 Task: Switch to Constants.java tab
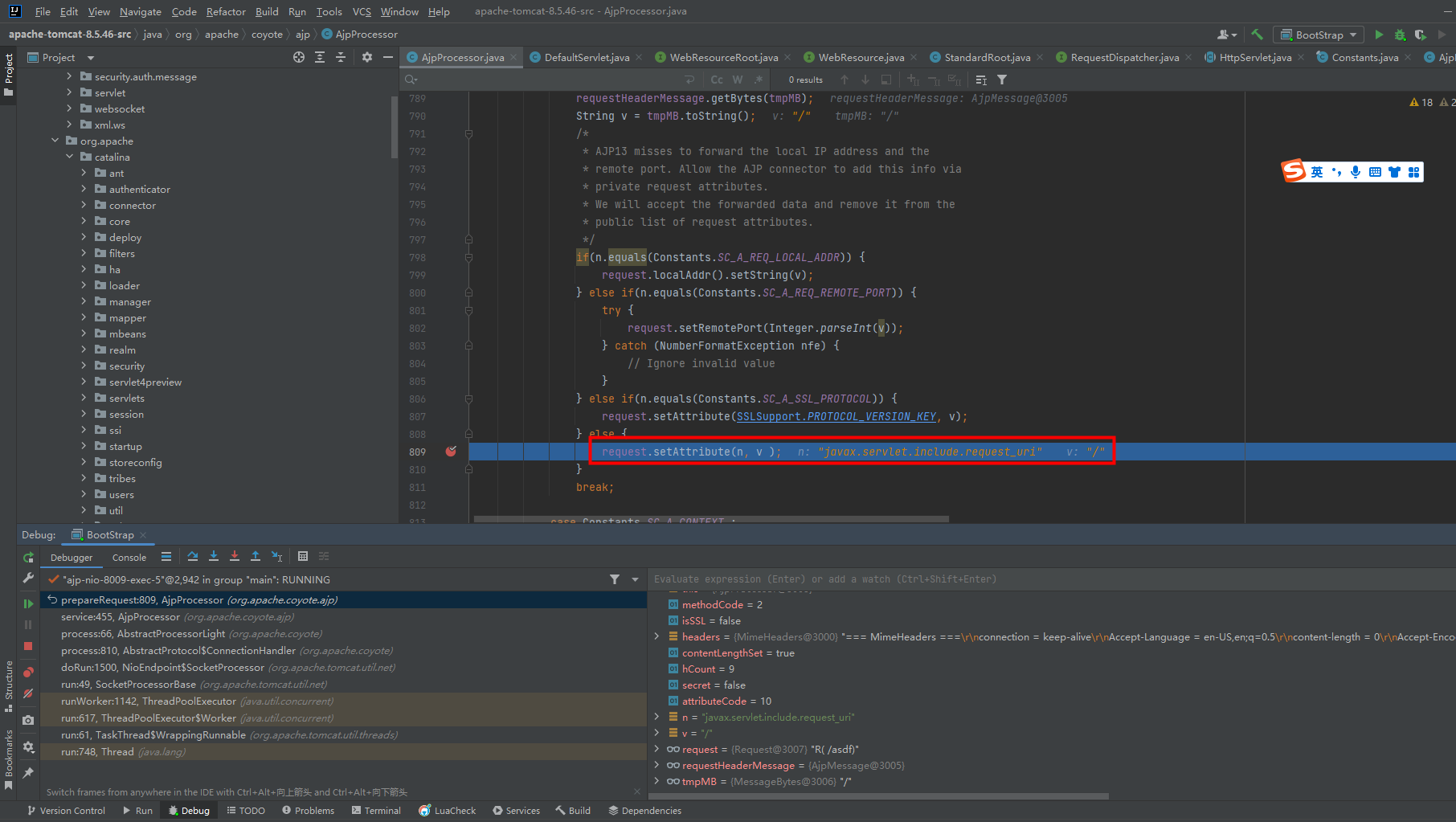click(x=1364, y=57)
